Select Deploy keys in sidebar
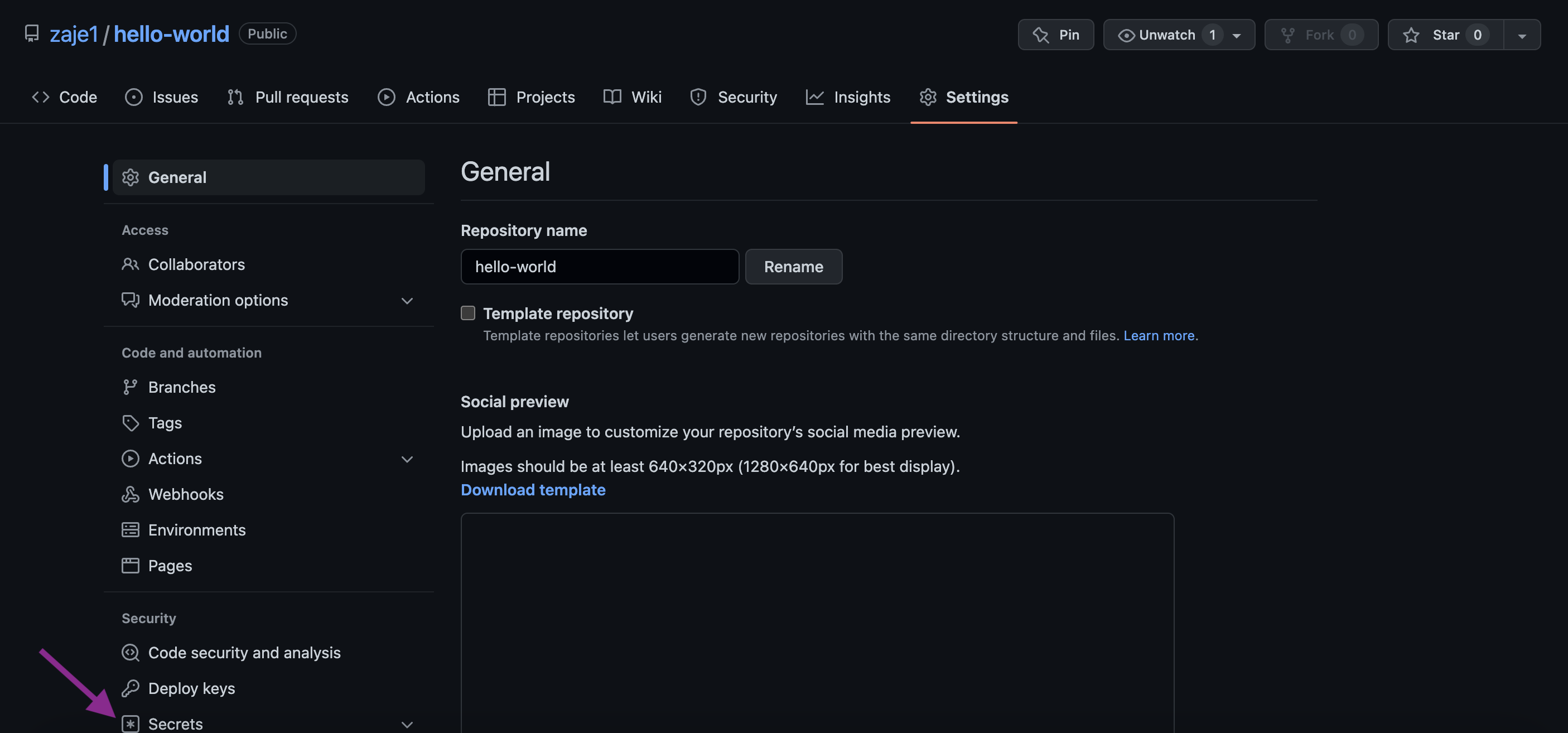This screenshot has width=1568, height=733. click(268, 688)
